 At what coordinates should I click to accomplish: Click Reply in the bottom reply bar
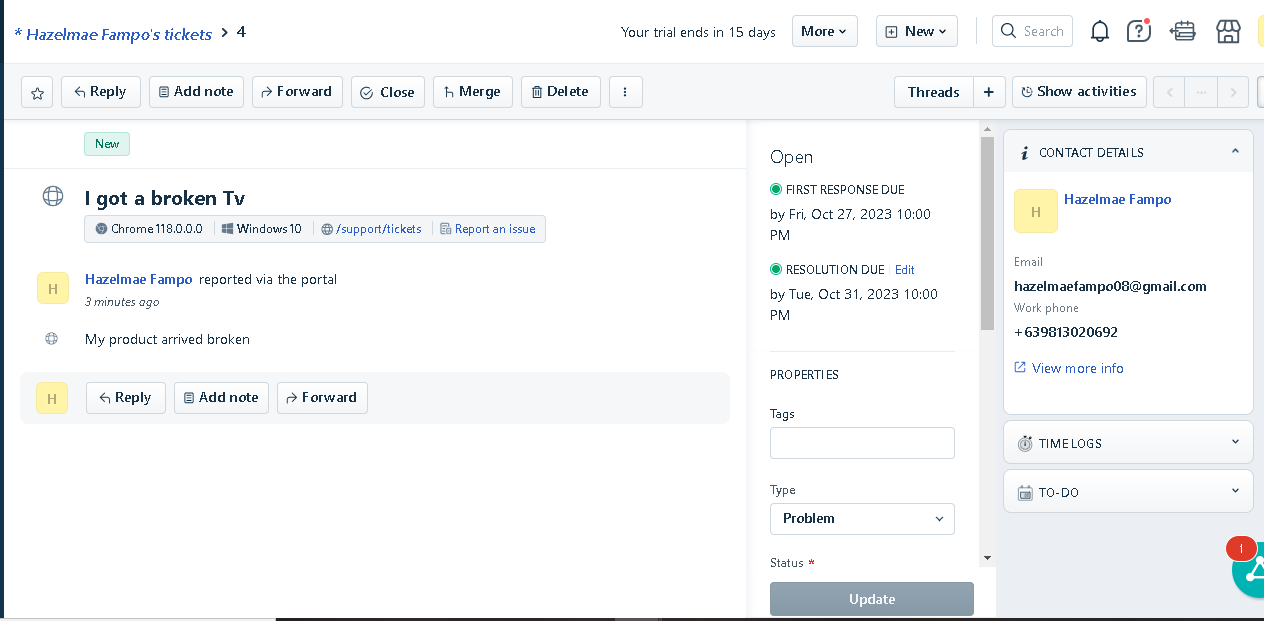click(x=126, y=398)
